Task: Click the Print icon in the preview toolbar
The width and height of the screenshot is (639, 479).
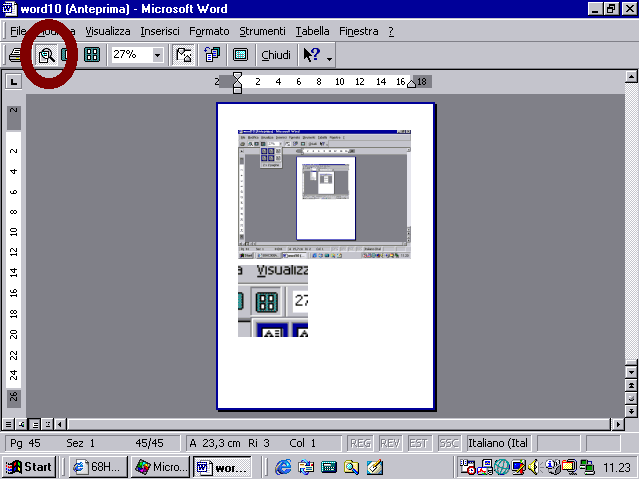Action: pyautogui.click(x=15, y=55)
